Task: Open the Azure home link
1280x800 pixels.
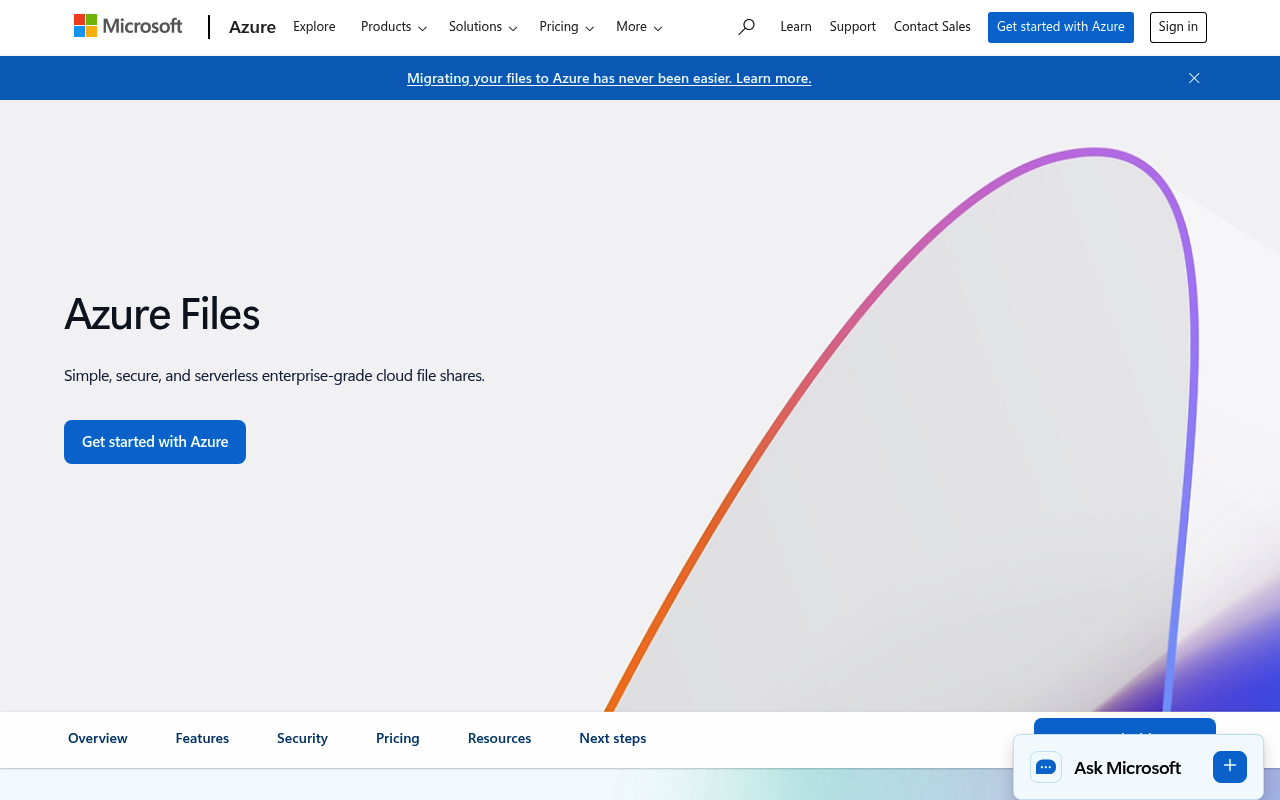Action: click(x=252, y=27)
